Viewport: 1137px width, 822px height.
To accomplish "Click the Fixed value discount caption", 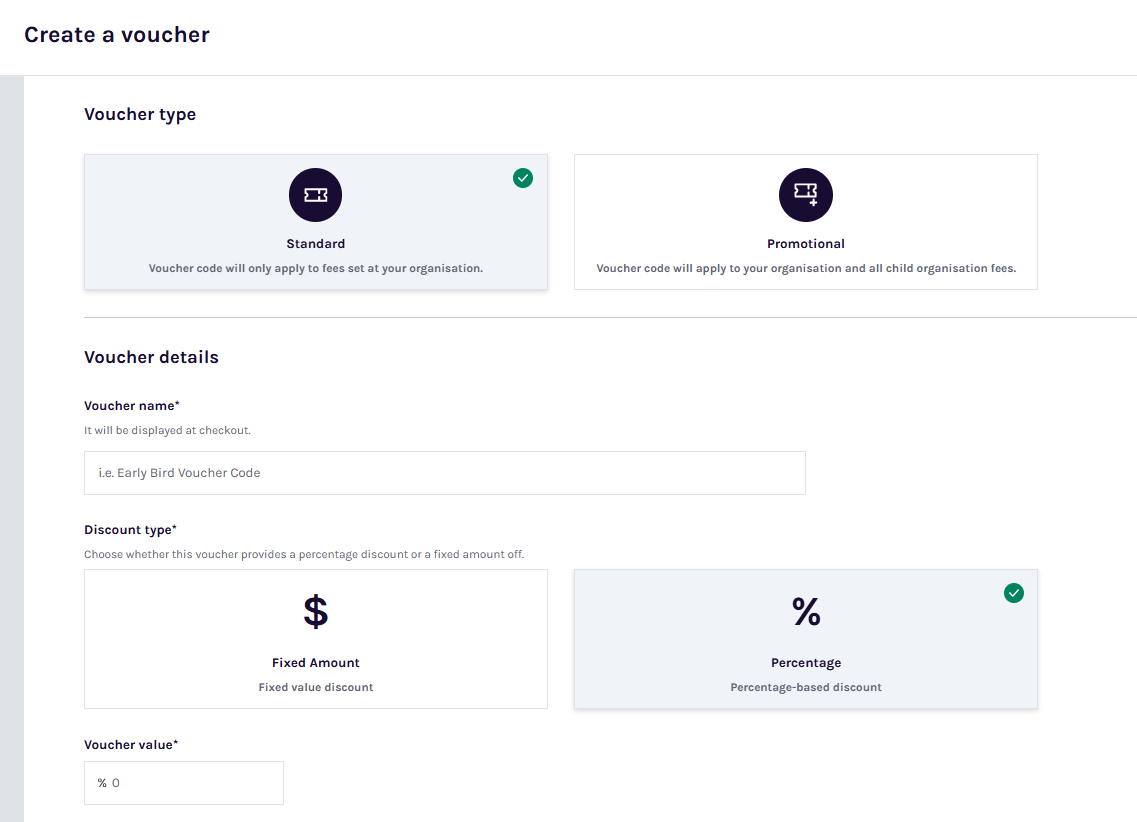I will point(315,687).
